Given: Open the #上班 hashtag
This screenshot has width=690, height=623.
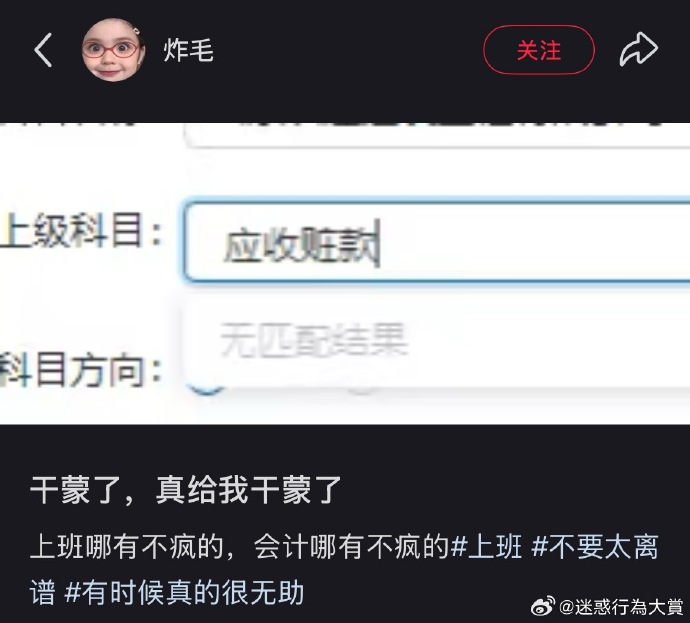Looking at the screenshot, I should pyautogui.click(x=487, y=547).
